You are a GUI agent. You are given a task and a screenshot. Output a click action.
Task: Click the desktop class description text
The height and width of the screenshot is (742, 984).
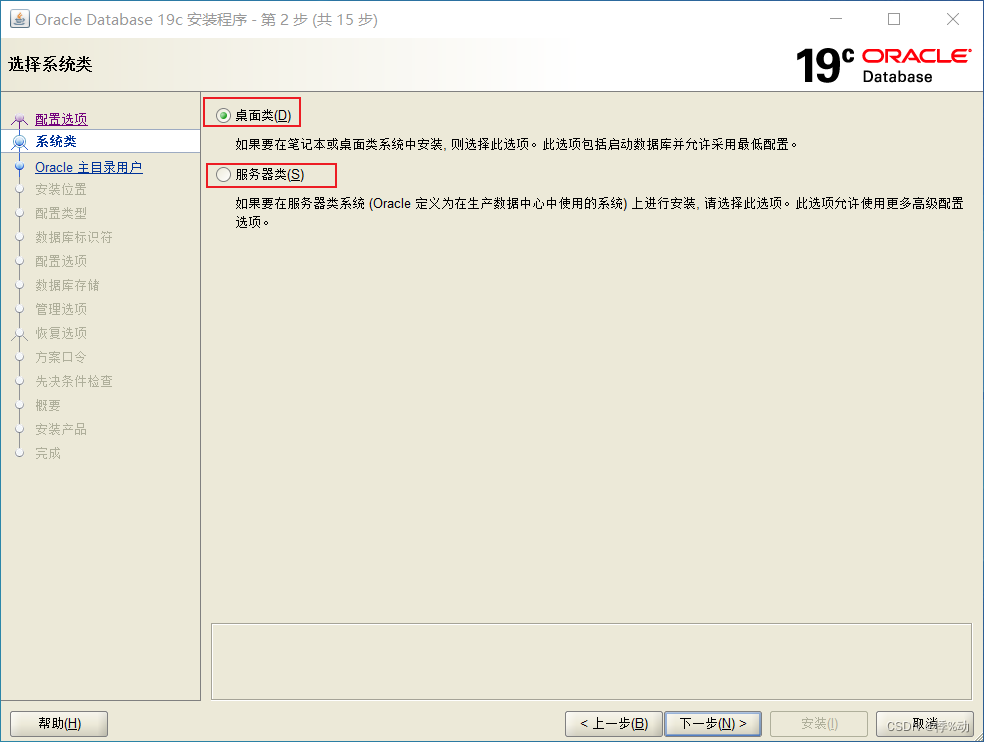[x=516, y=144]
